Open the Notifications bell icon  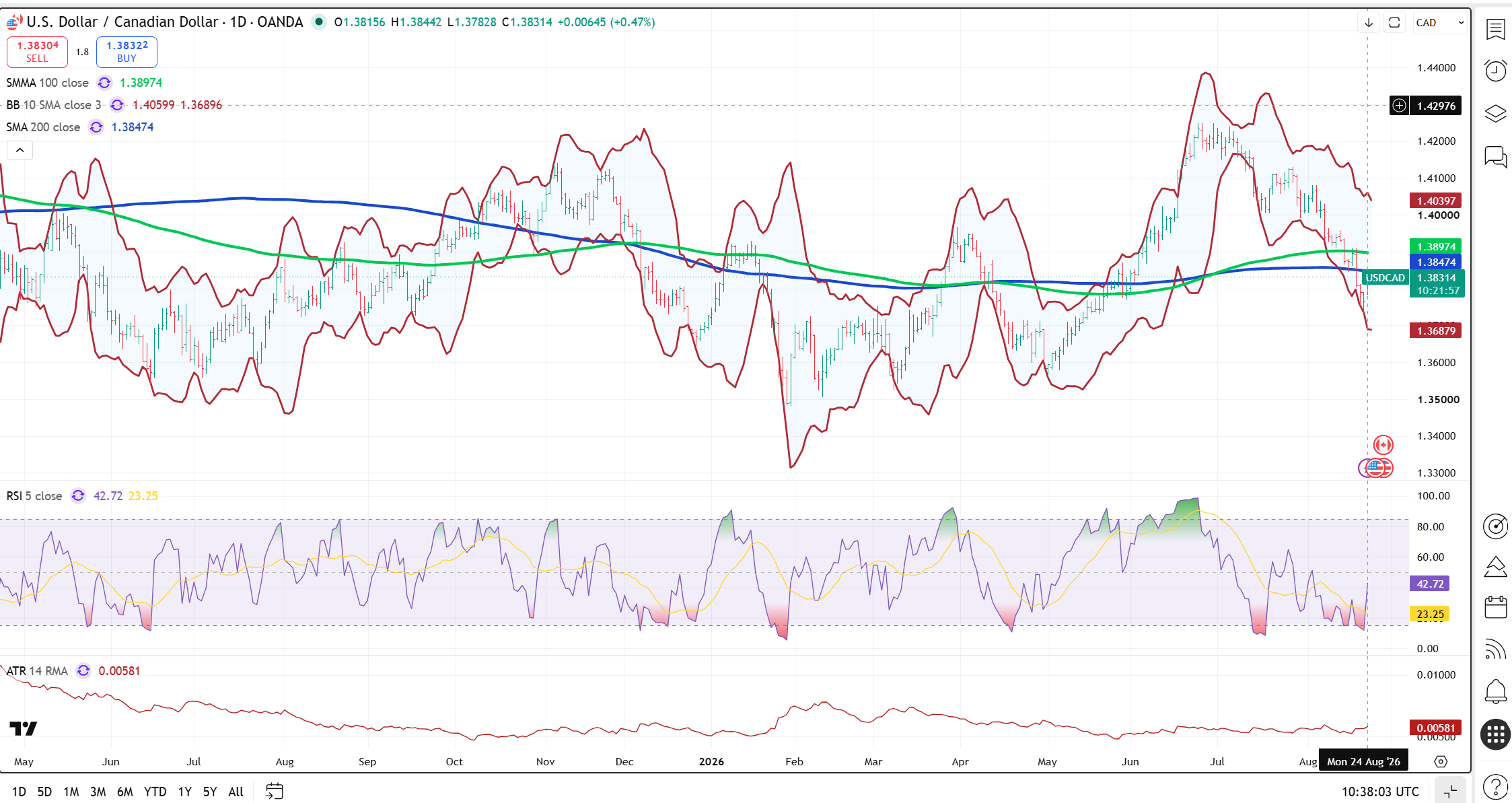click(x=1495, y=691)
